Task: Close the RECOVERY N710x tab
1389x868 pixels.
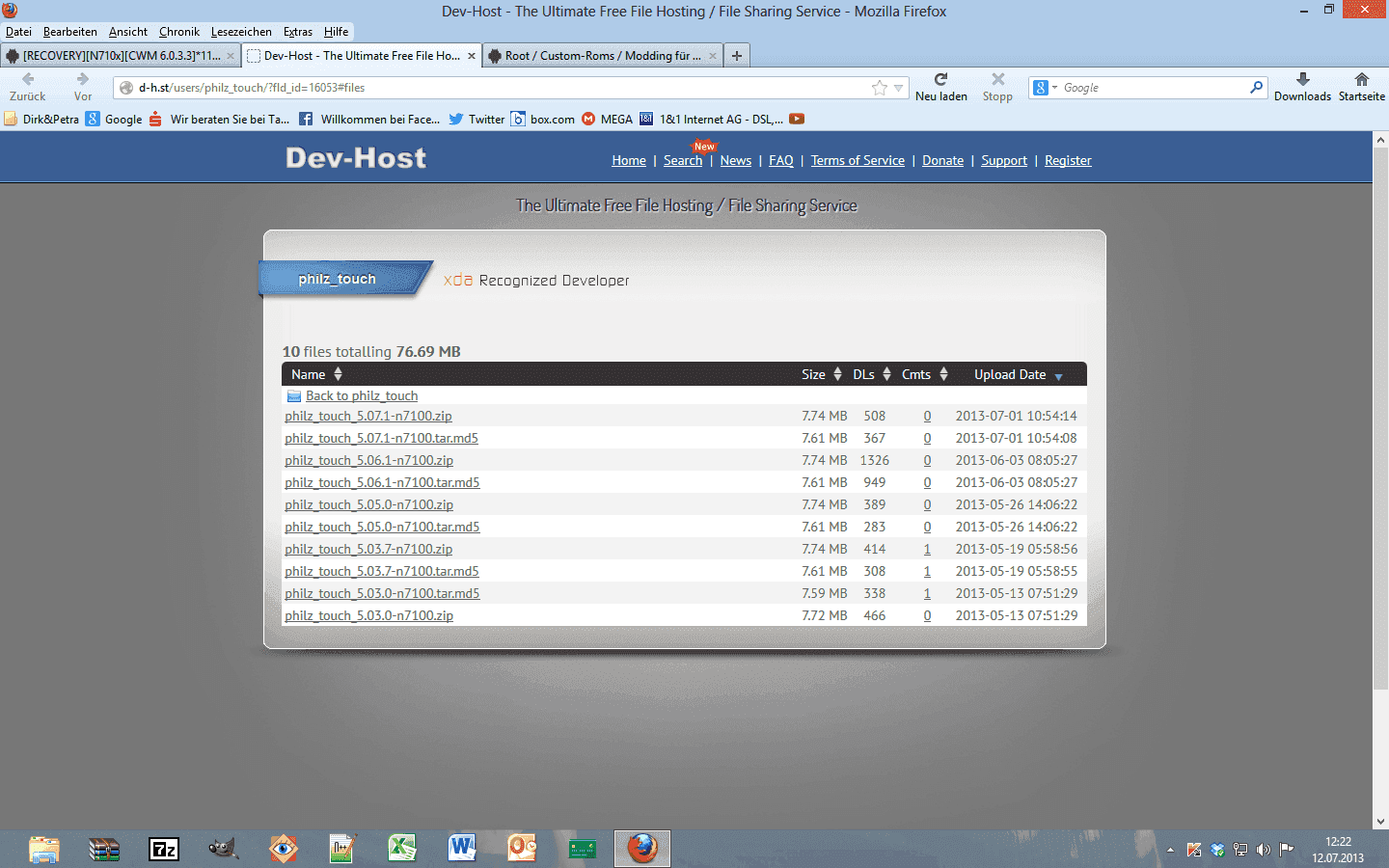Action: pyautogui.click(x=231, y=56)
